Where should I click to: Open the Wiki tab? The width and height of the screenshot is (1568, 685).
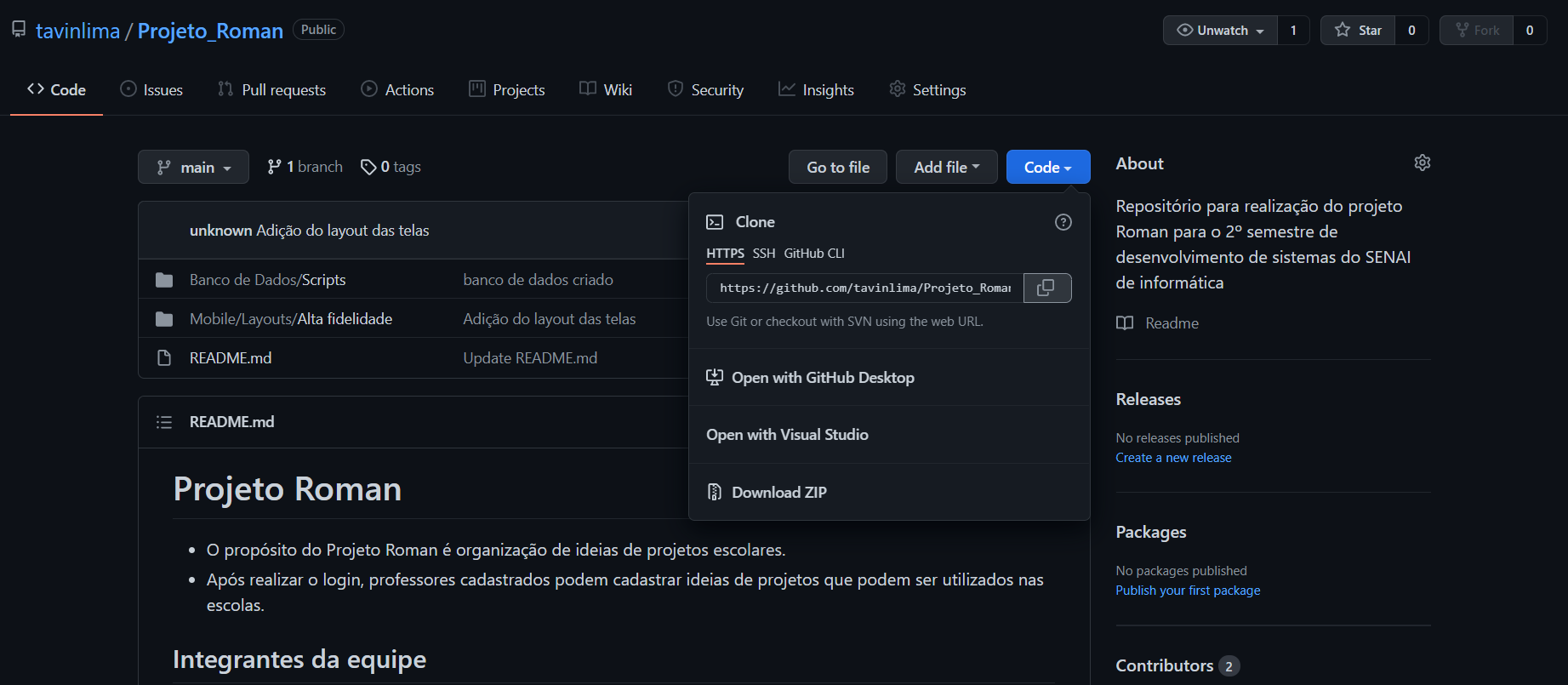(x=606, y=89)
